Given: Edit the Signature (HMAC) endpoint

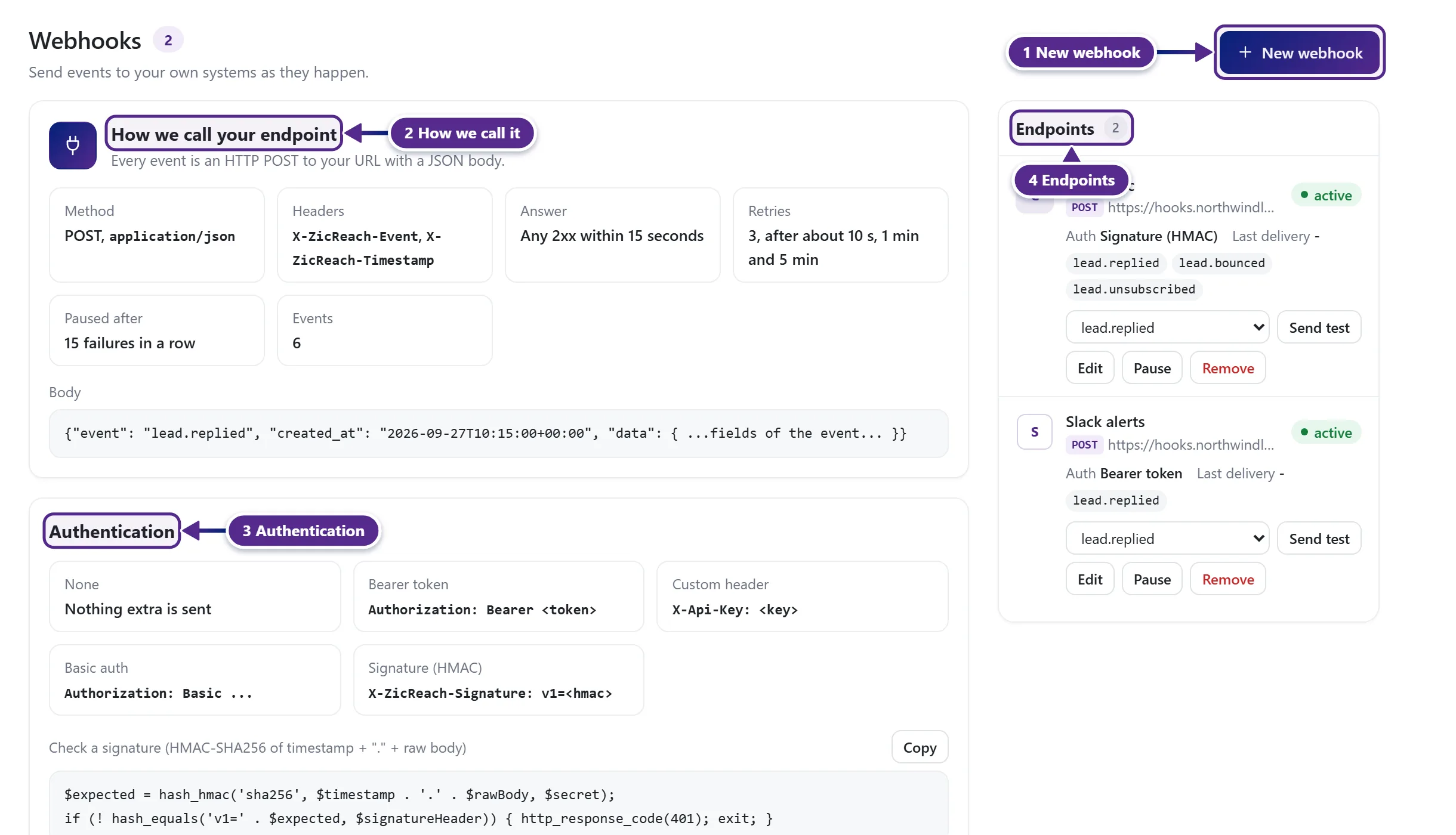Looking at the screenshot, I should pos(1090,368).
